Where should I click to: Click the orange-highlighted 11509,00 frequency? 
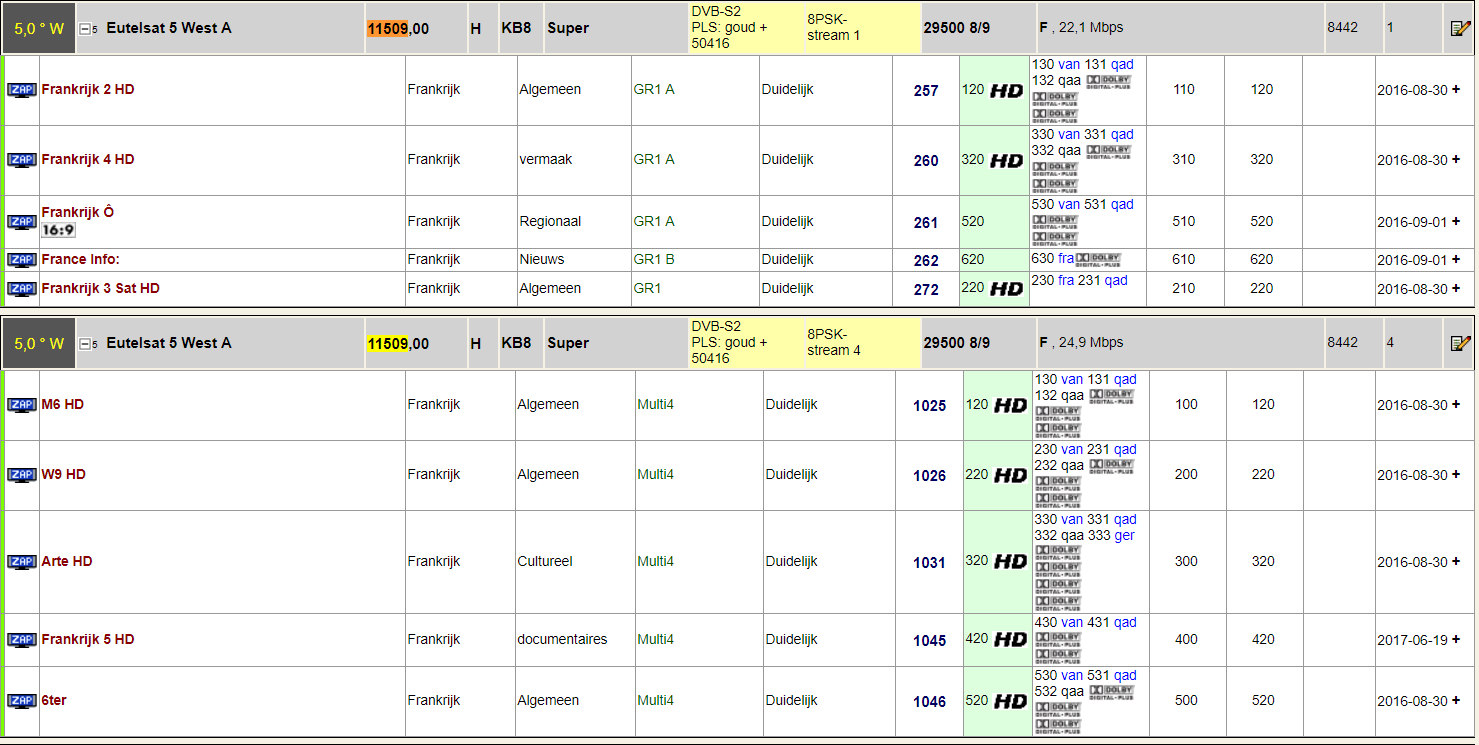[x=398, y=29]
